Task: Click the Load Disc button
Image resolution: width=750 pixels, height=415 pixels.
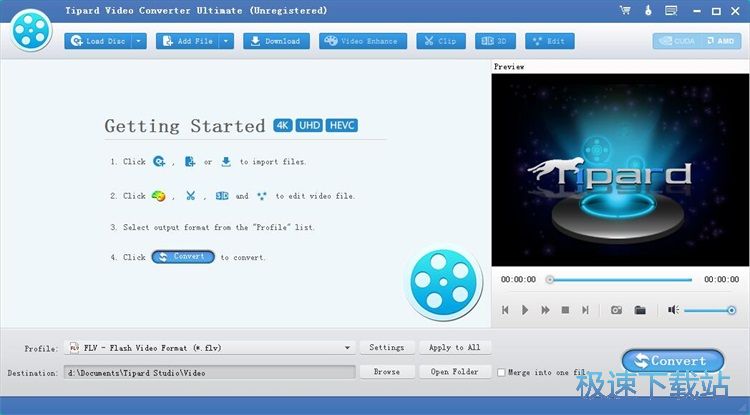Action: 98,41
